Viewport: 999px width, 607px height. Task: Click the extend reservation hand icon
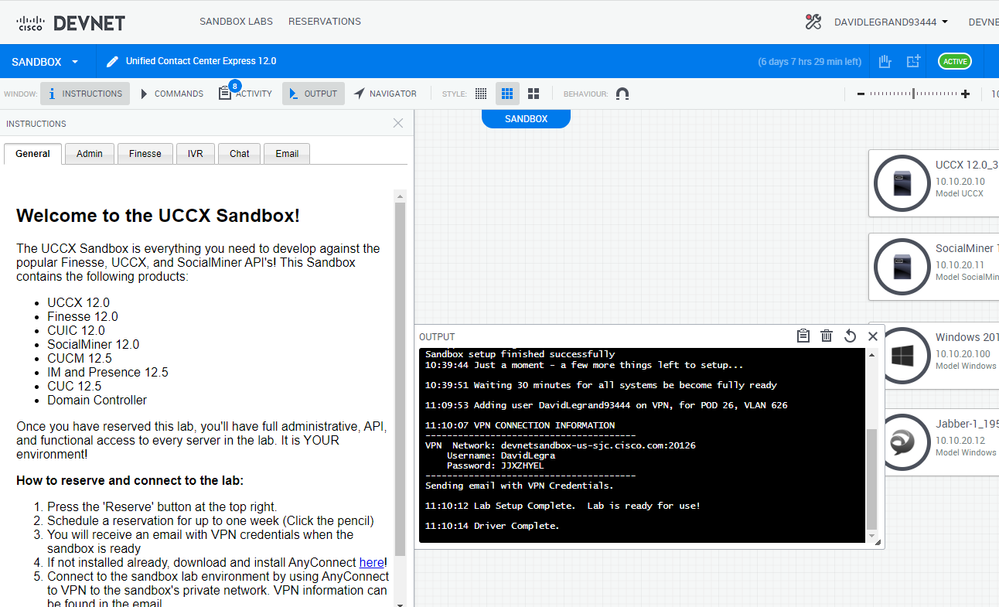click(x=885, y=61)
